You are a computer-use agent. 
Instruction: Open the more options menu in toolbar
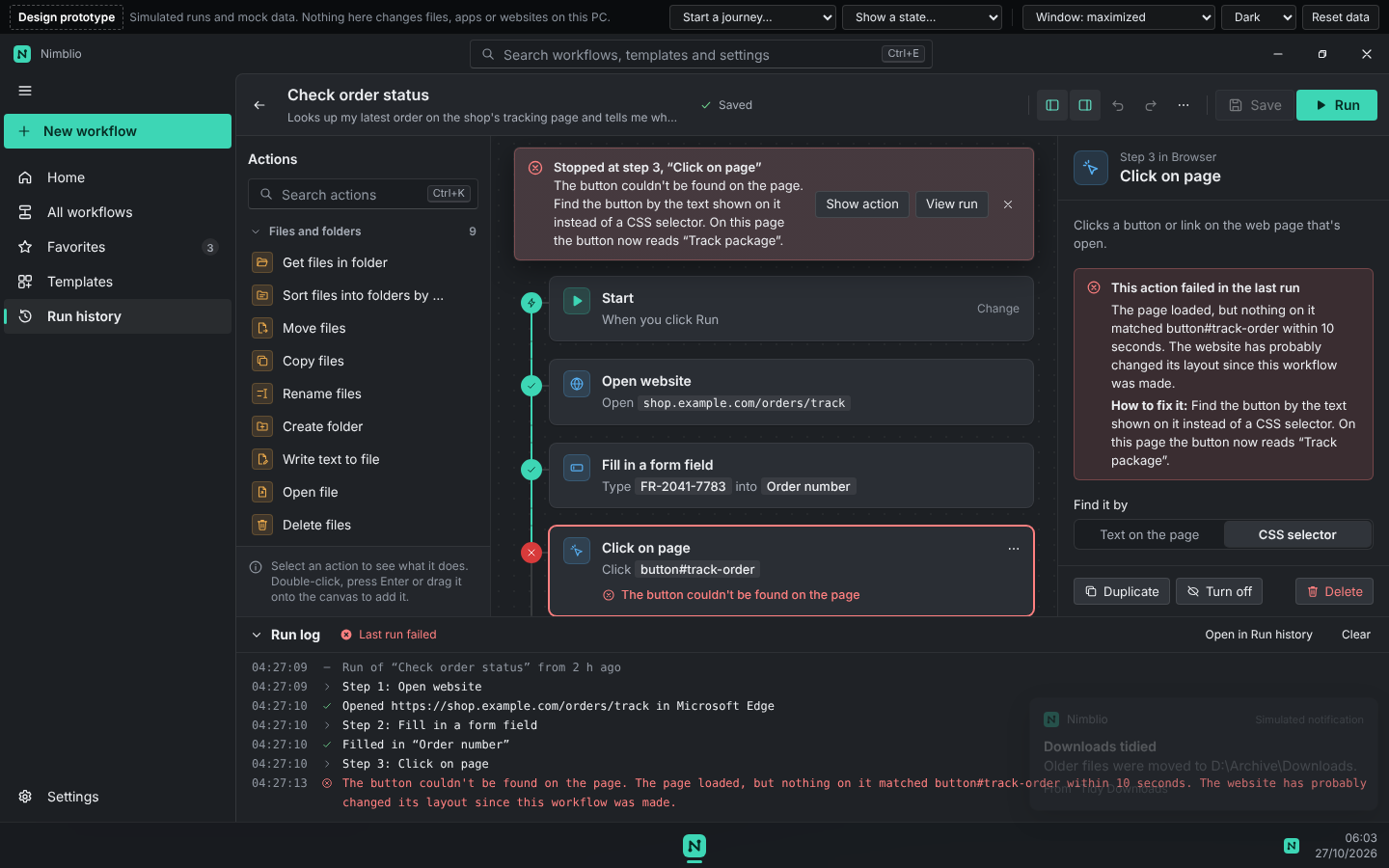[x=1184, y=105]
